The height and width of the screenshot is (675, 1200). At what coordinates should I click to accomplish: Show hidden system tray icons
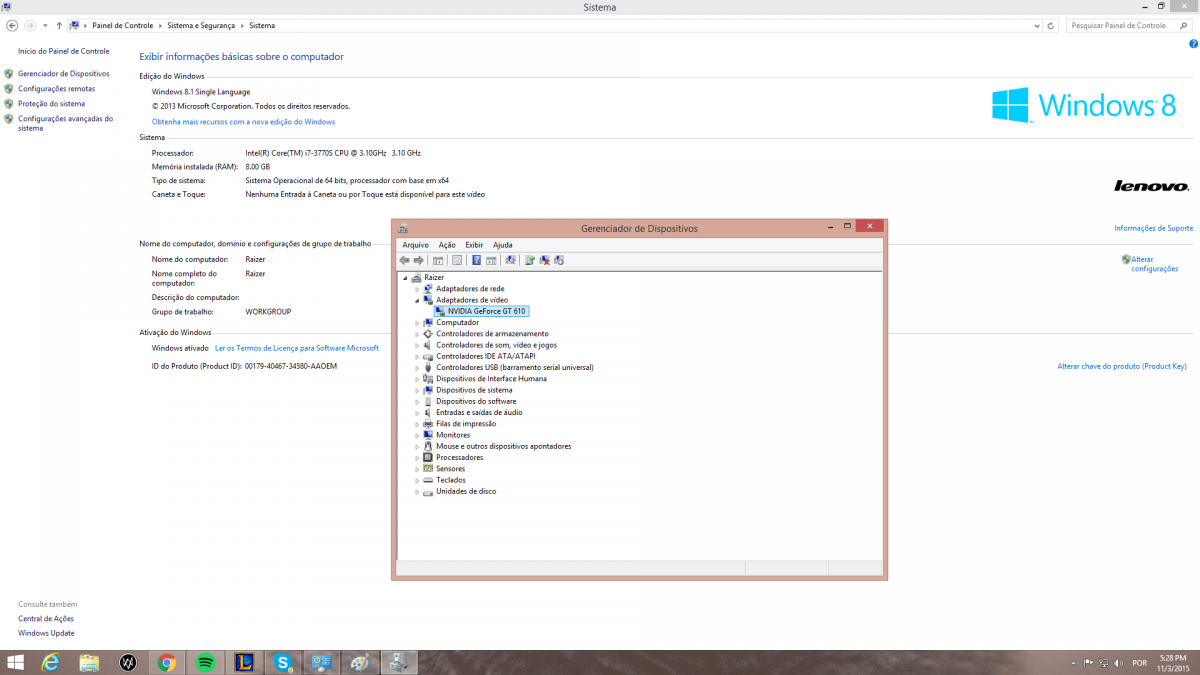[1074, 663]
